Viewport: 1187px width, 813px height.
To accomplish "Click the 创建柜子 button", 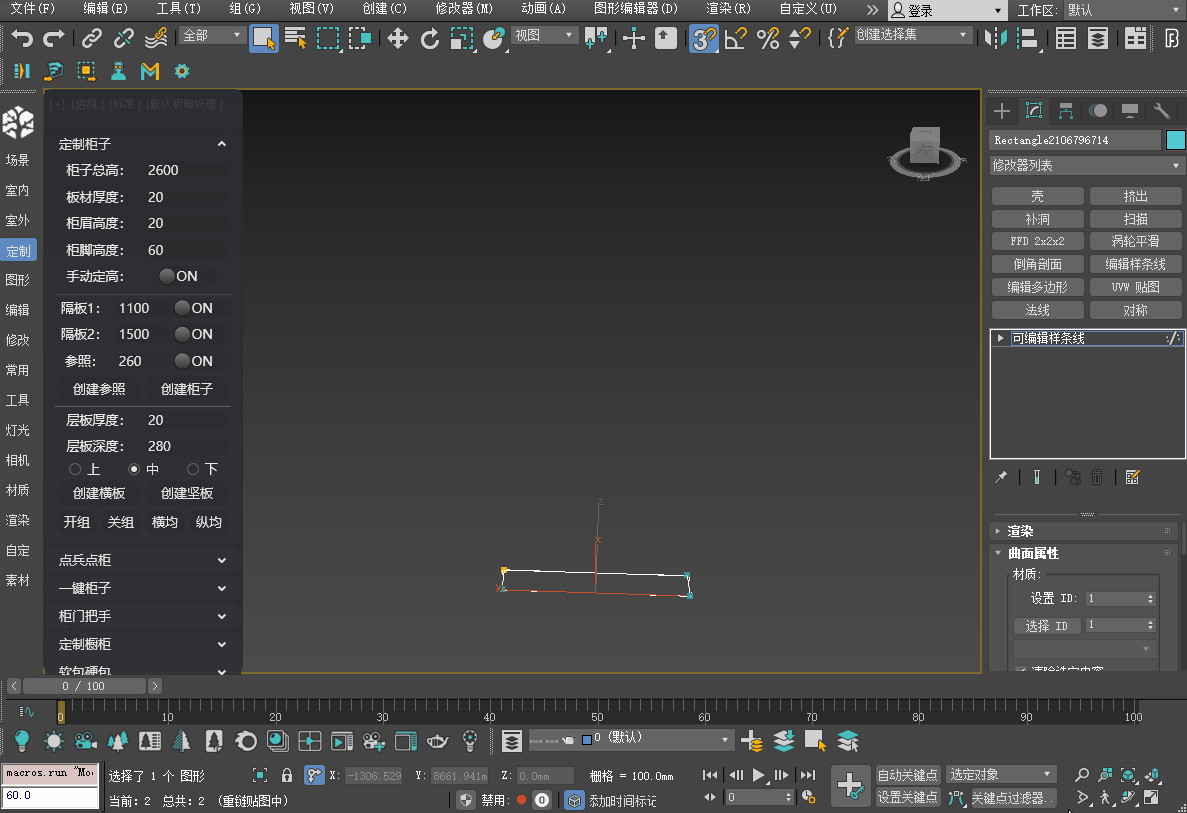I will [x=187, y=389].
